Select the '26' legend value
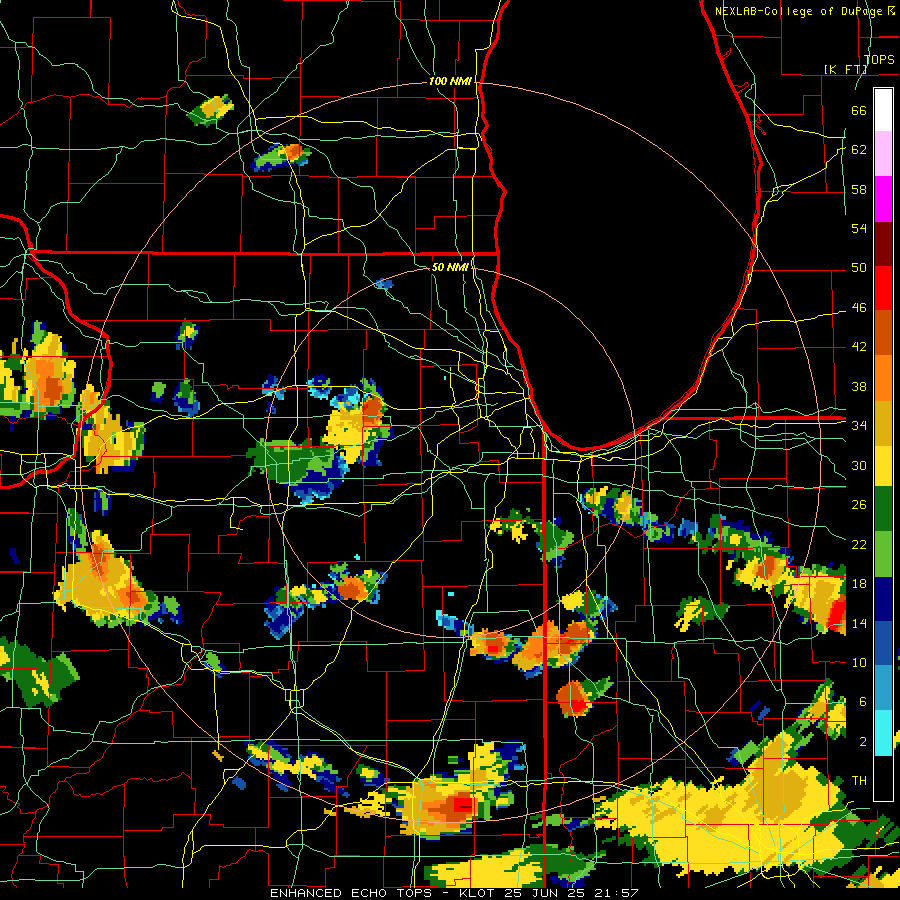900x900 pixels. tap(859, 505)
